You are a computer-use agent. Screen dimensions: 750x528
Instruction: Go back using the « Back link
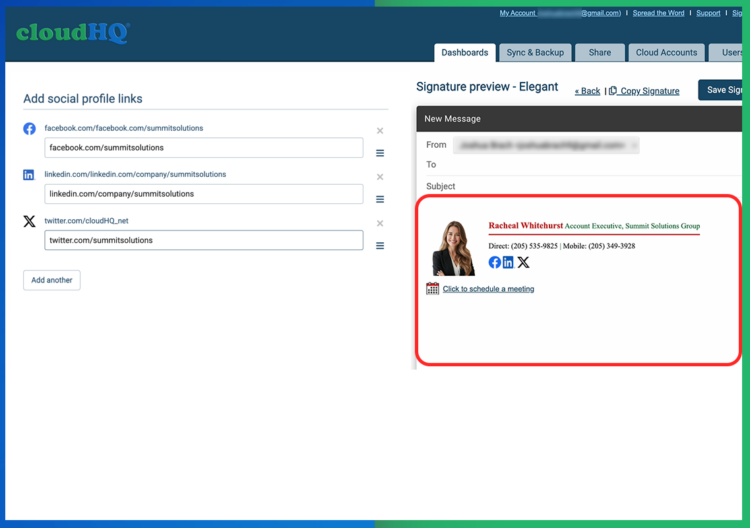587,91
